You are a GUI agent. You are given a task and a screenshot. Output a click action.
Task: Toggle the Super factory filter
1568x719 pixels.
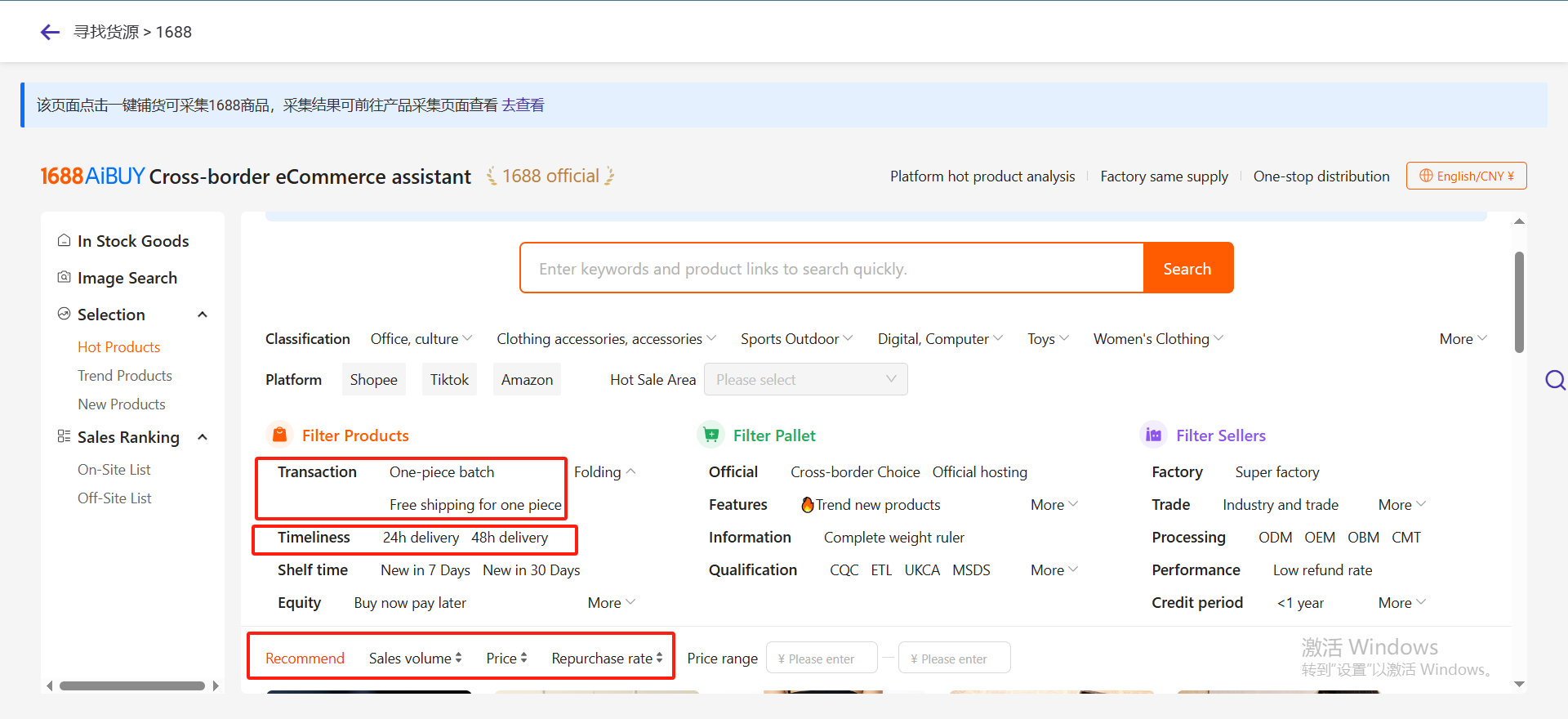click(1276, 472)
